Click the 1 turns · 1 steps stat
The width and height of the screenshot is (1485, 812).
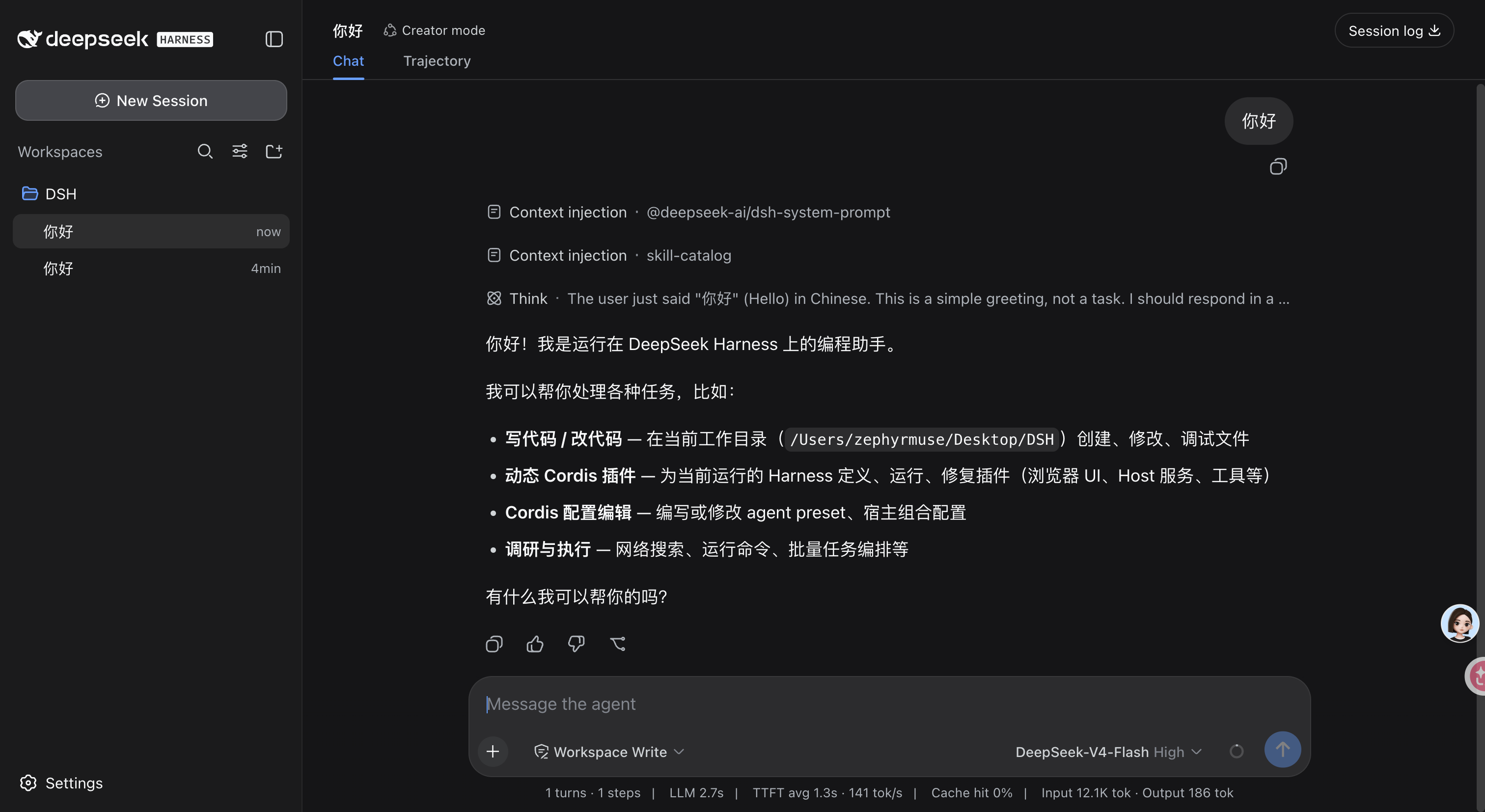coord(593,792)
